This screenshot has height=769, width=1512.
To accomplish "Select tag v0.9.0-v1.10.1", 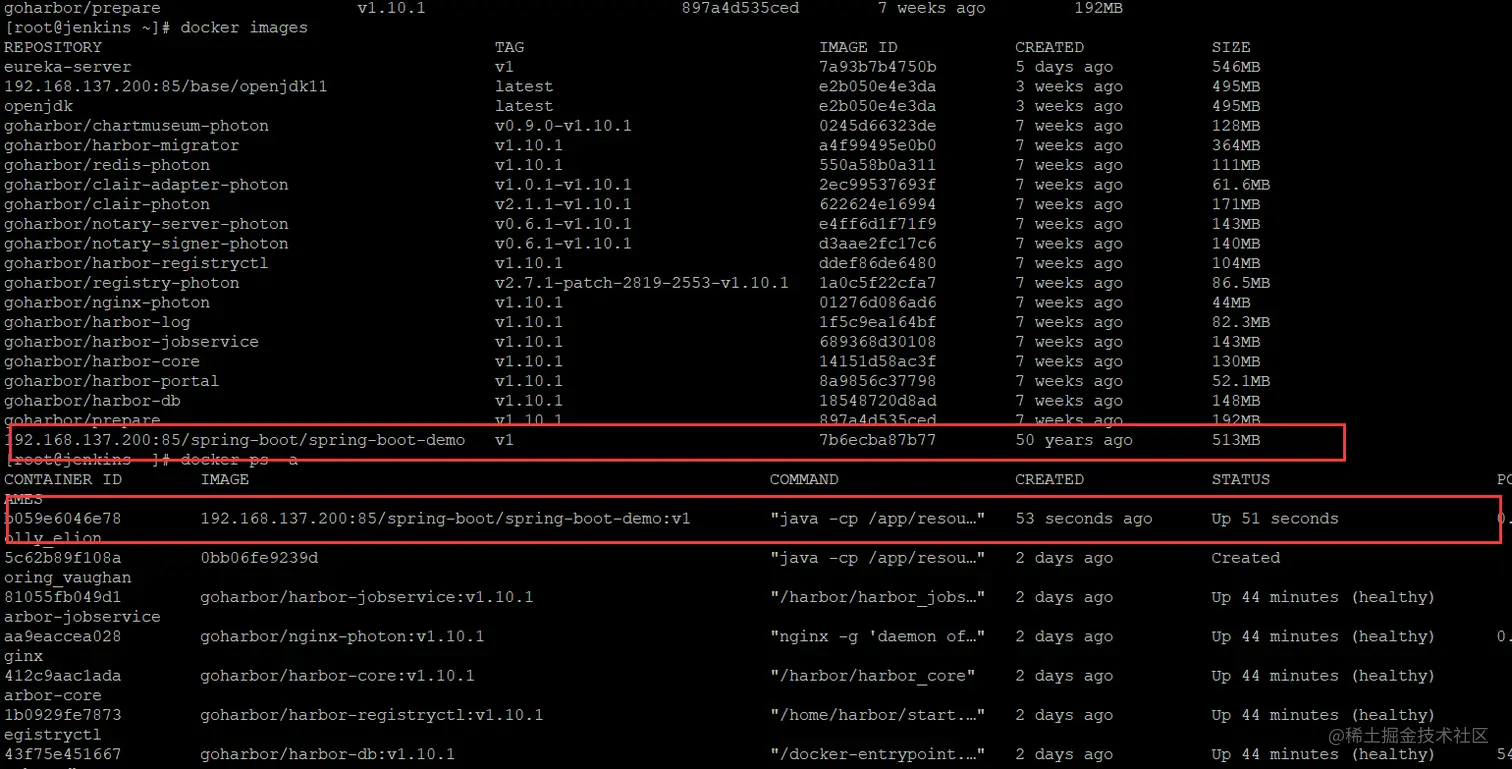I will click(563, 126).
